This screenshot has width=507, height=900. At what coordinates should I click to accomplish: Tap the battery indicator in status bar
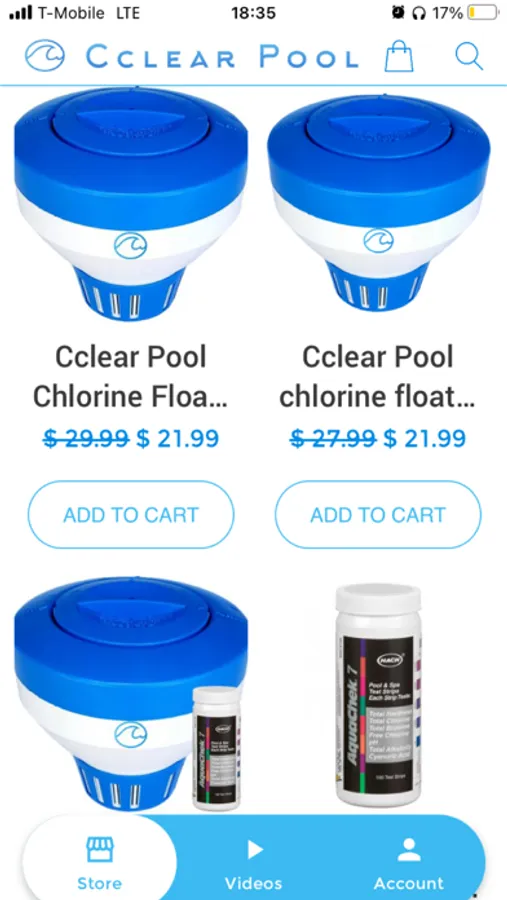pos(482,13)
